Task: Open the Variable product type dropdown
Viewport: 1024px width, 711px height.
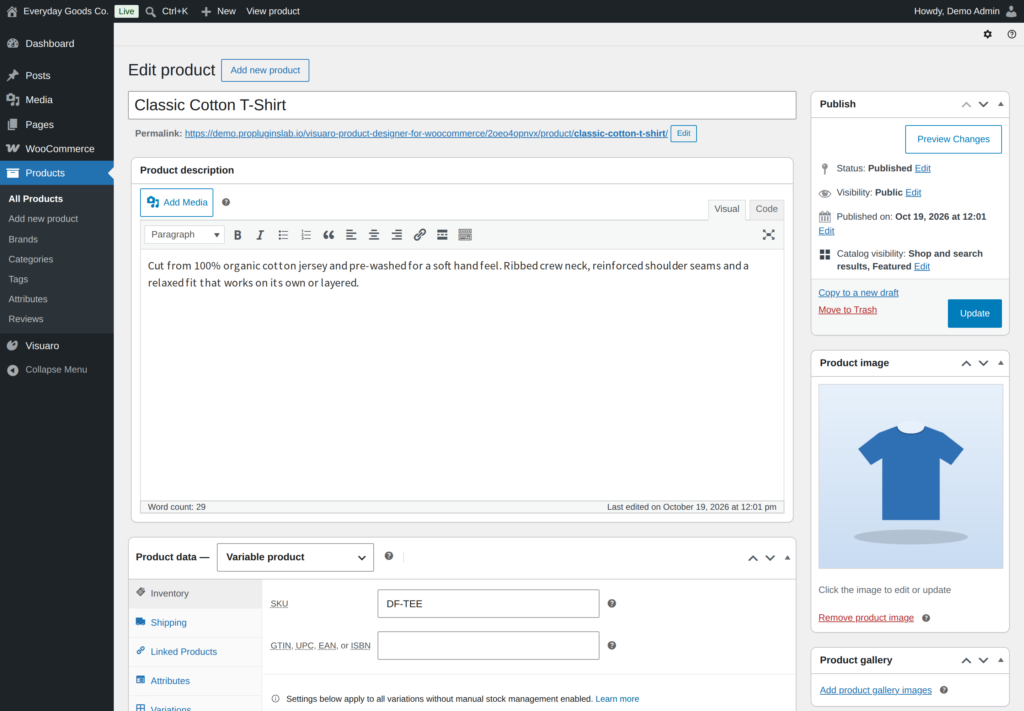Action: click(295, 557)
